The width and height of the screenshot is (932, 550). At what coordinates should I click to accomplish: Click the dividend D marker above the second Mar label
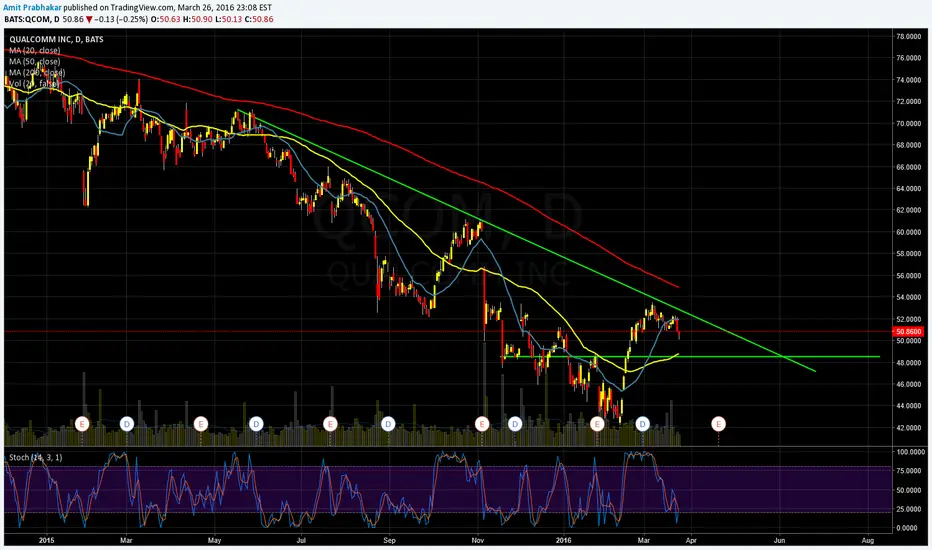(x=642, y=424)
